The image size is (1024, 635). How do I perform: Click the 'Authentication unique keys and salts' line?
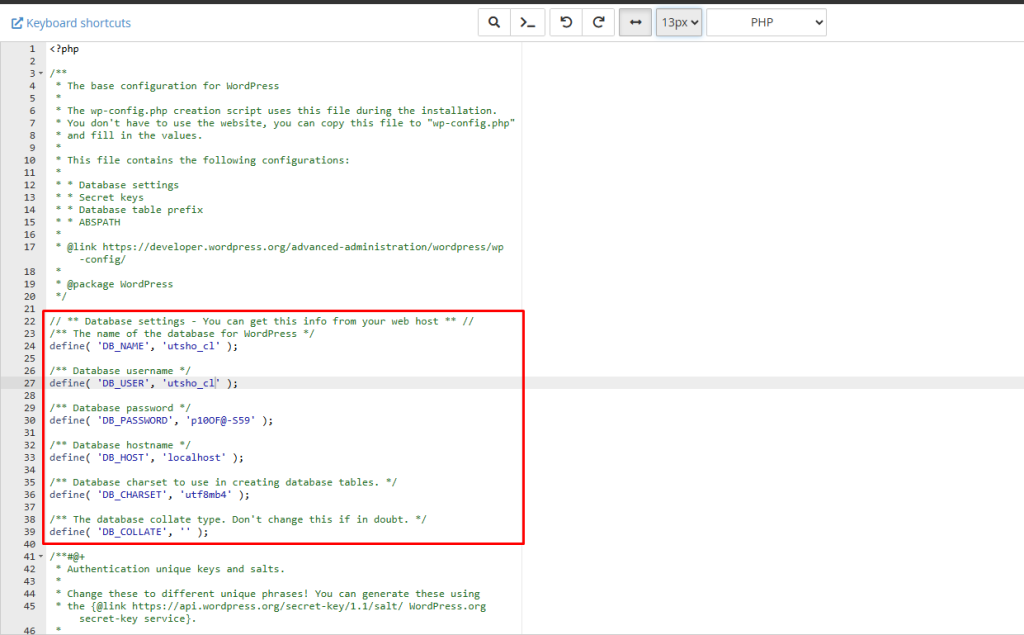(170, 569)
